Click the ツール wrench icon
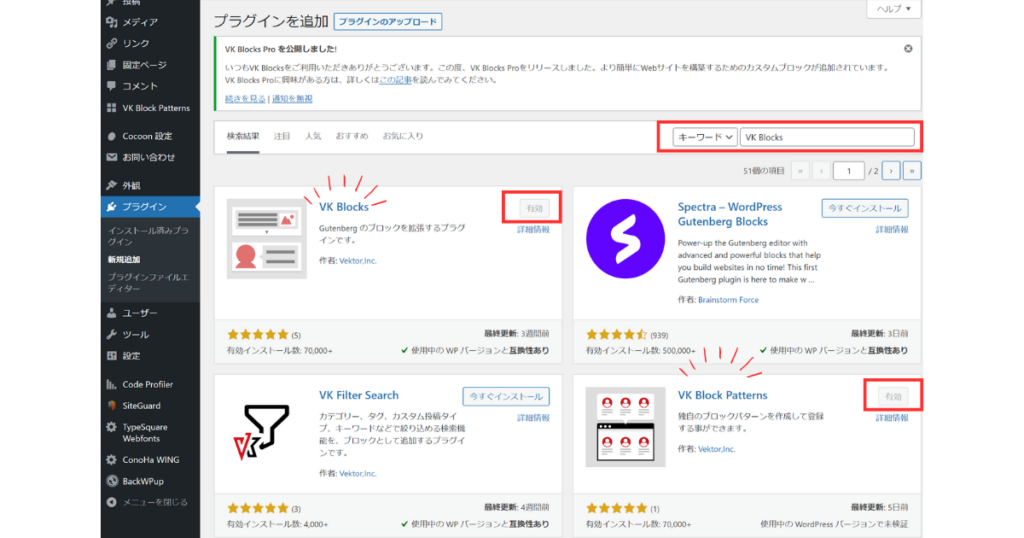Viewport: 1024px width, 538px height. click(x=112, y=334)
